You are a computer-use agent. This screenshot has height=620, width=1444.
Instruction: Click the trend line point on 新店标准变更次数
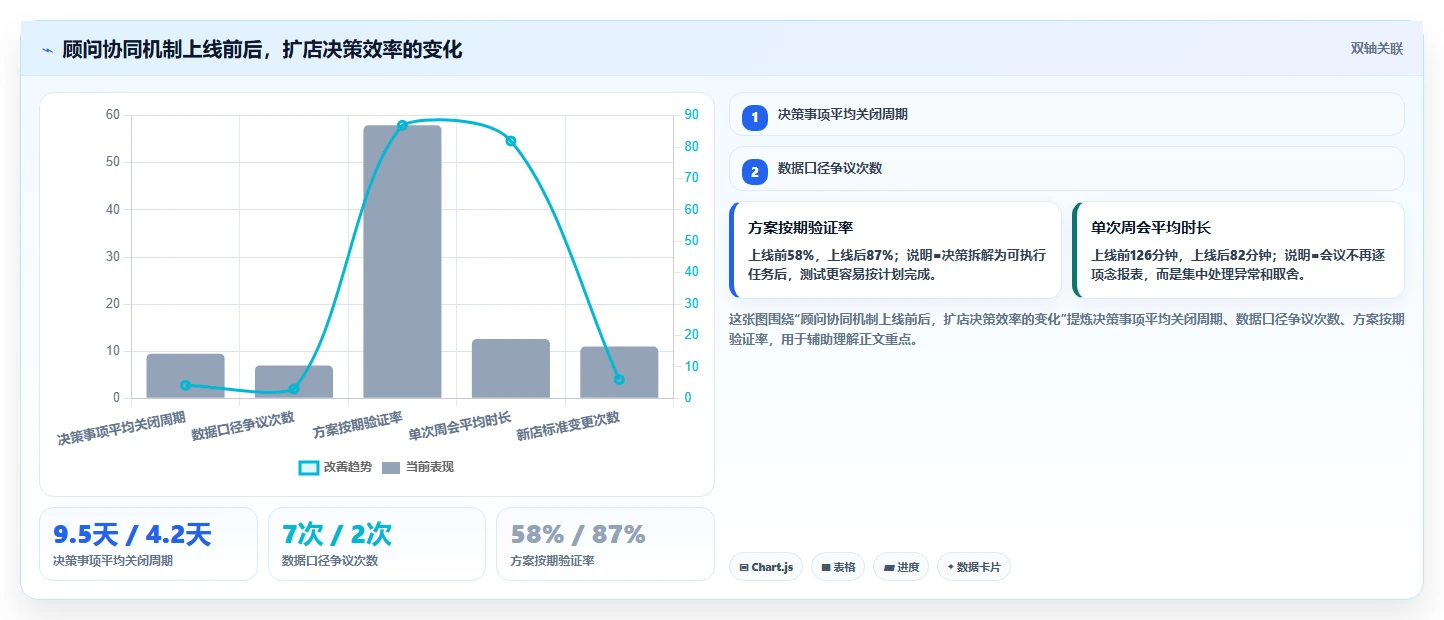[619, 380]
